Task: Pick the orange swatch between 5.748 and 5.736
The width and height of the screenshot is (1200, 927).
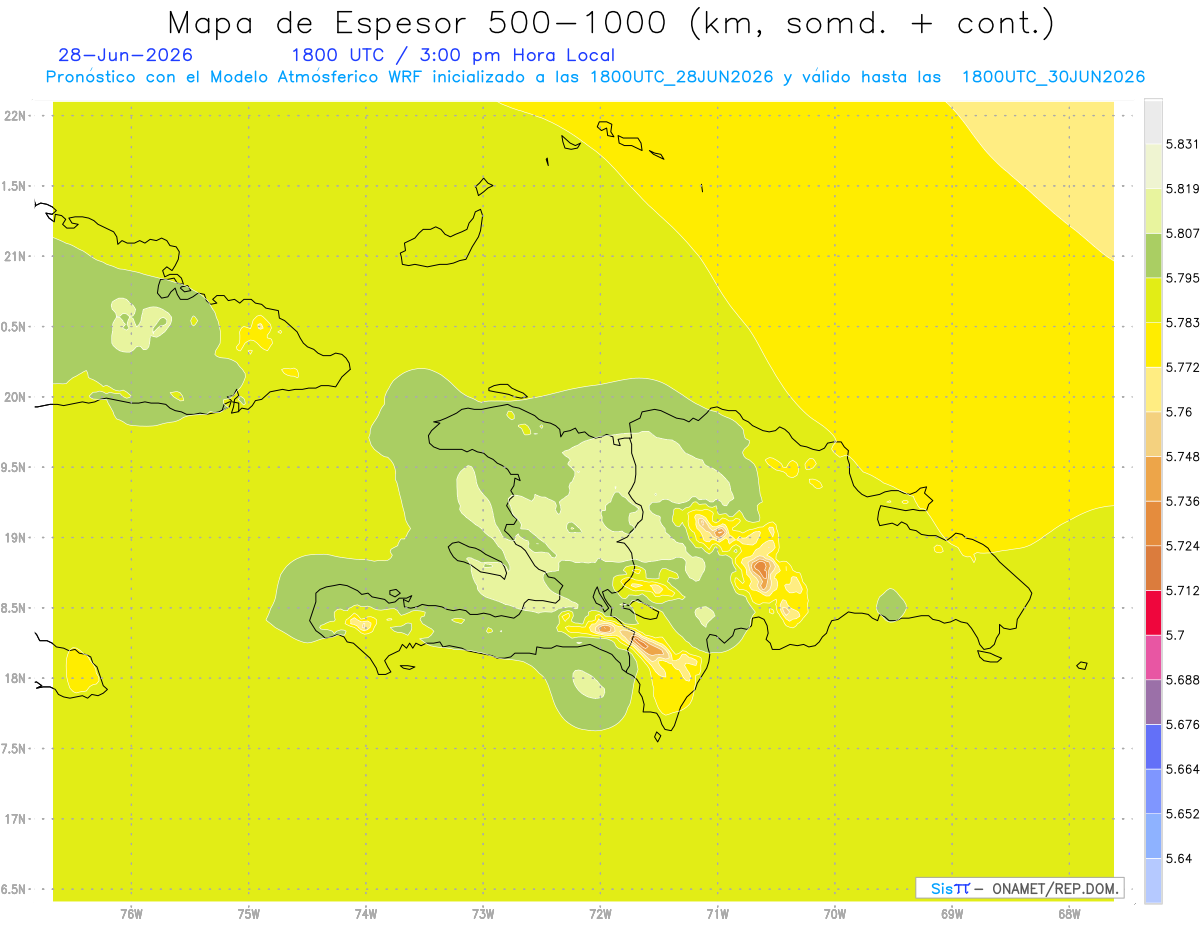Action: [x=1153, y=478]
